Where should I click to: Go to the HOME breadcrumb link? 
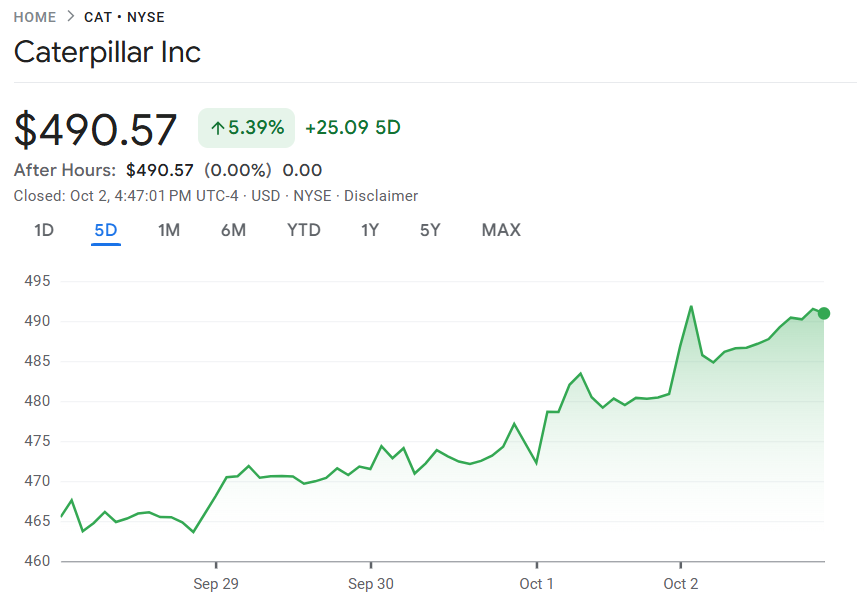[x=35, y=17]
